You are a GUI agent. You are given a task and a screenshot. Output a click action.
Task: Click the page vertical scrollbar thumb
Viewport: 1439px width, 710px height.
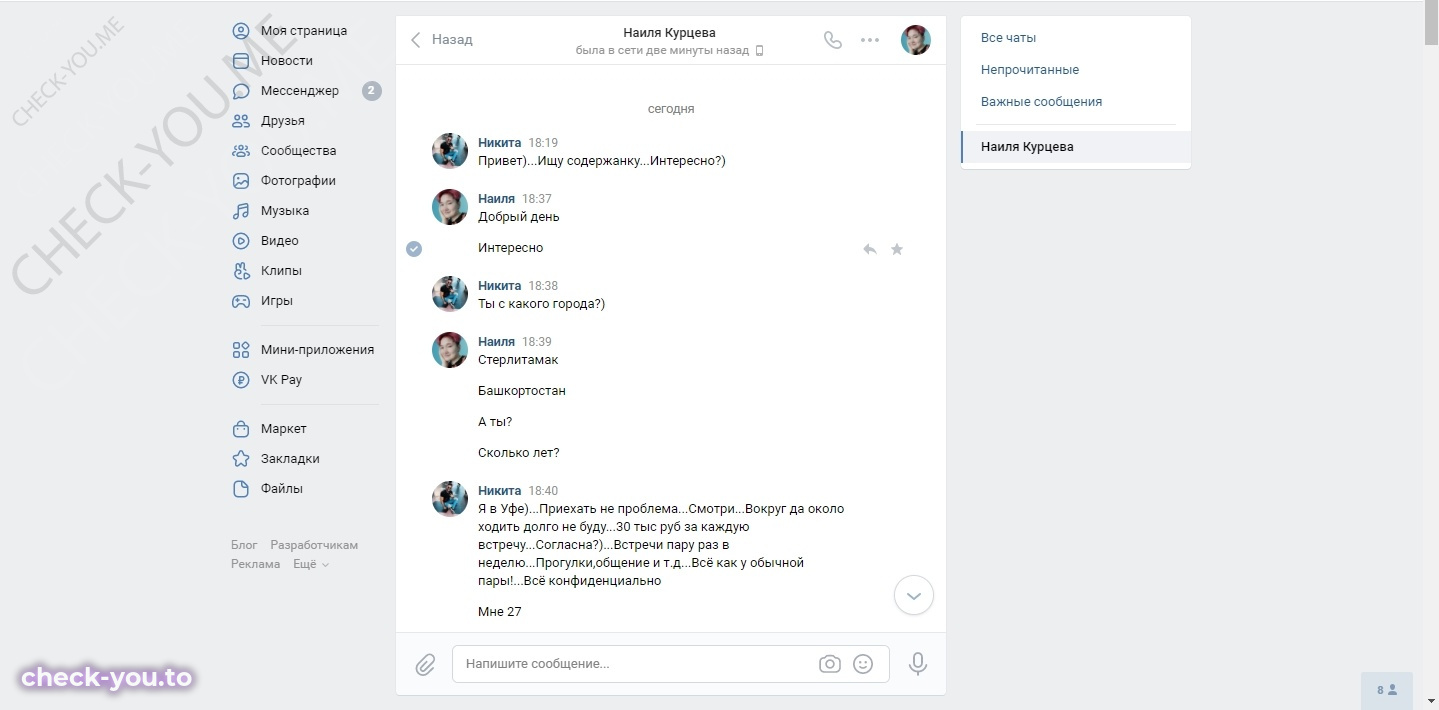click(1431, 24)
